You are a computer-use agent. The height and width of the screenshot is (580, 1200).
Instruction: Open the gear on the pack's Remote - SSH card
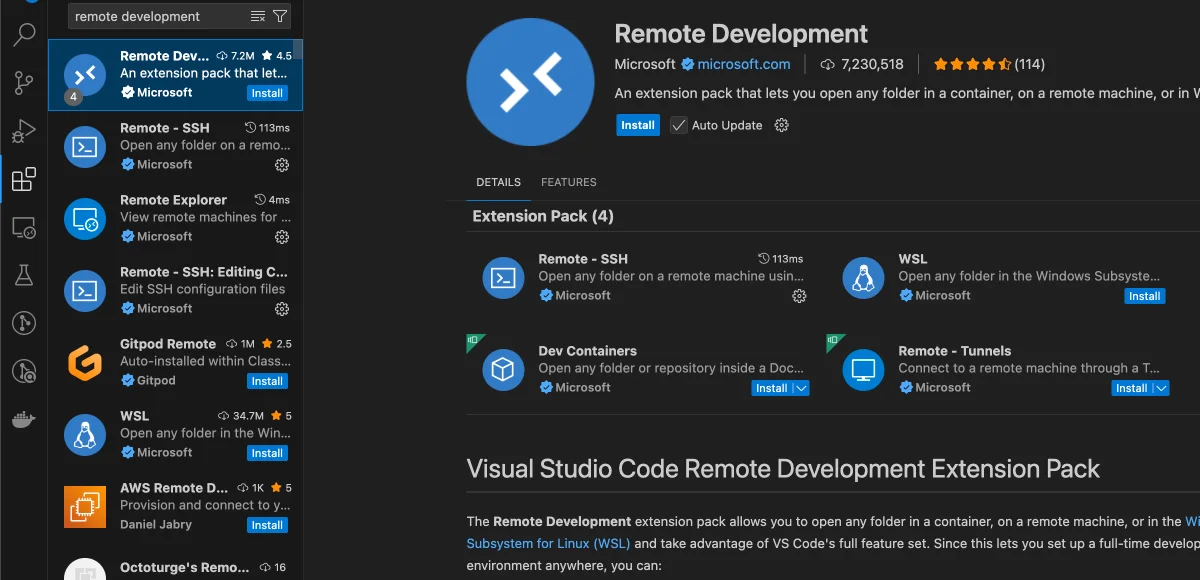pyautogui.click(x=799, y=296)
